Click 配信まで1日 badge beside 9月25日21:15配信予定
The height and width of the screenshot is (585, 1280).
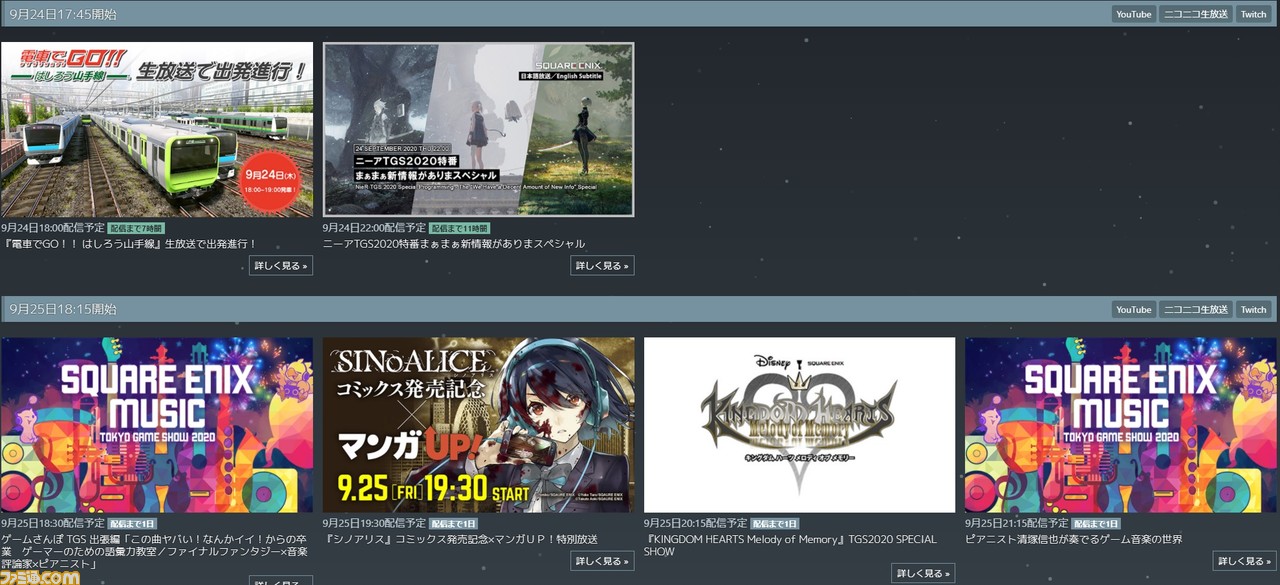[x=1095, y=523]
